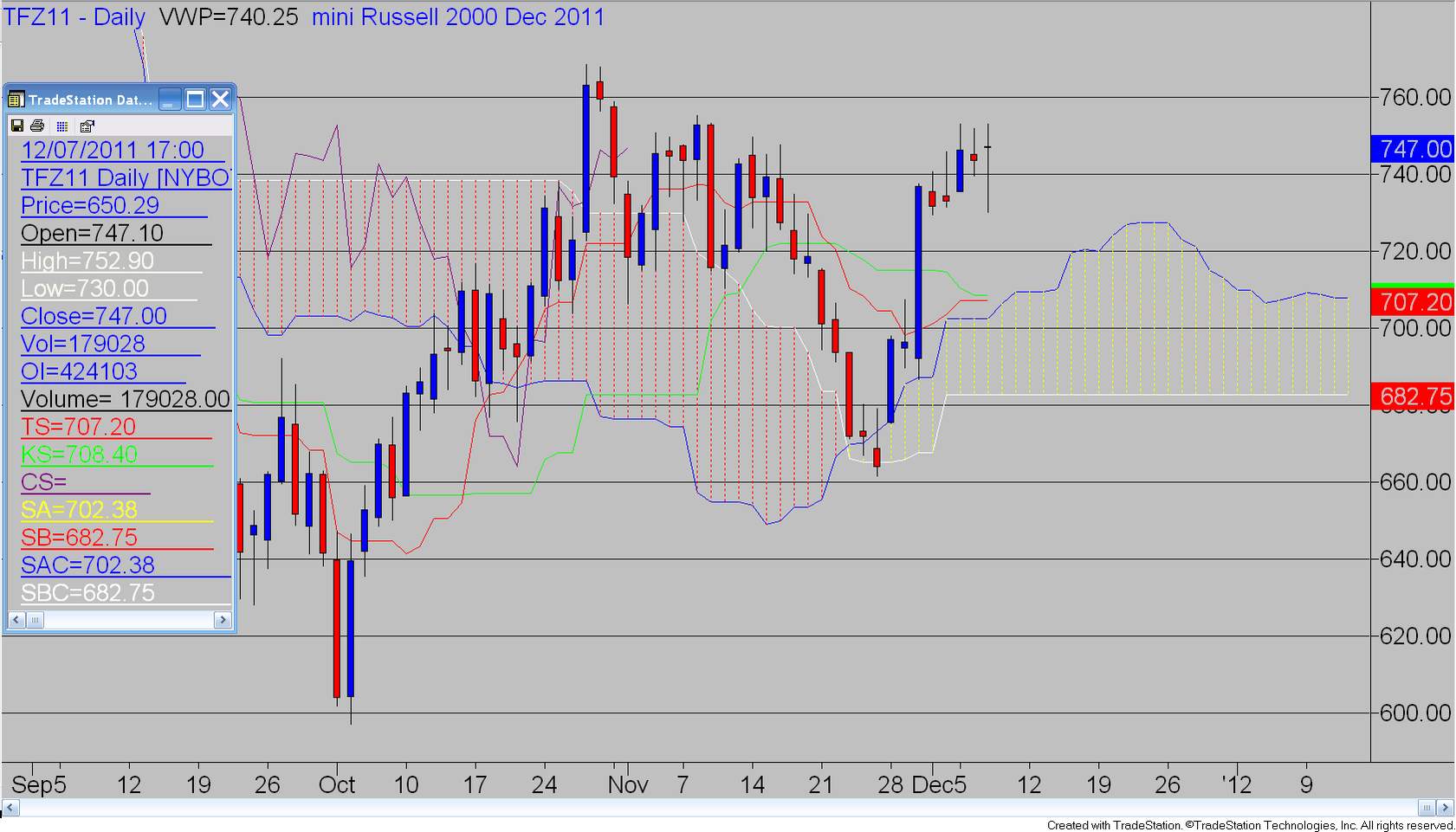Click the Nov date axis label
Screen dimensions: 1456x832
(628, 785)
